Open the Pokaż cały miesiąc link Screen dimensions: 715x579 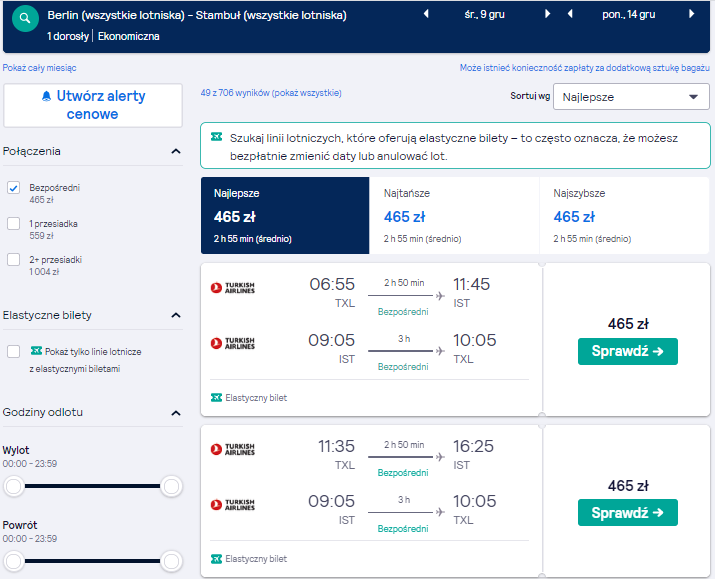[39, 68]
